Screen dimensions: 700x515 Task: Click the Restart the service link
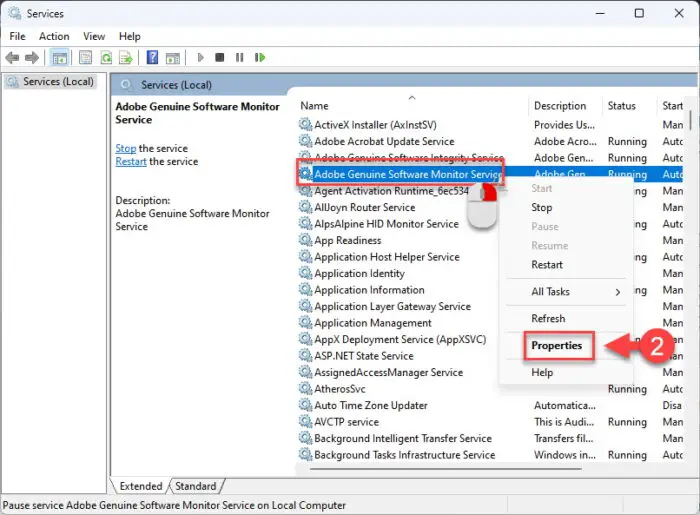(x=130, y=161)
